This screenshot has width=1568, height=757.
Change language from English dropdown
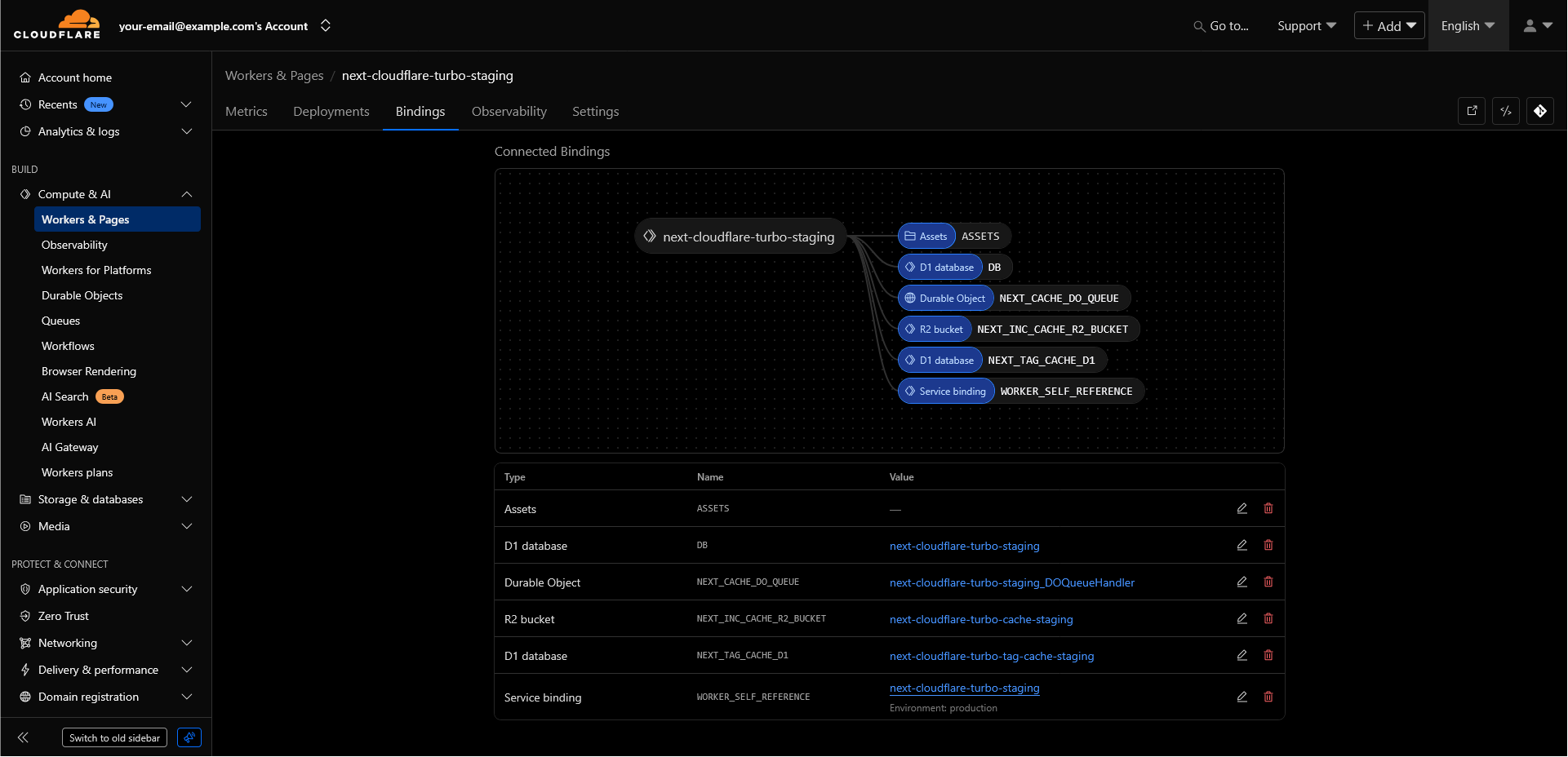[1468, 26]
